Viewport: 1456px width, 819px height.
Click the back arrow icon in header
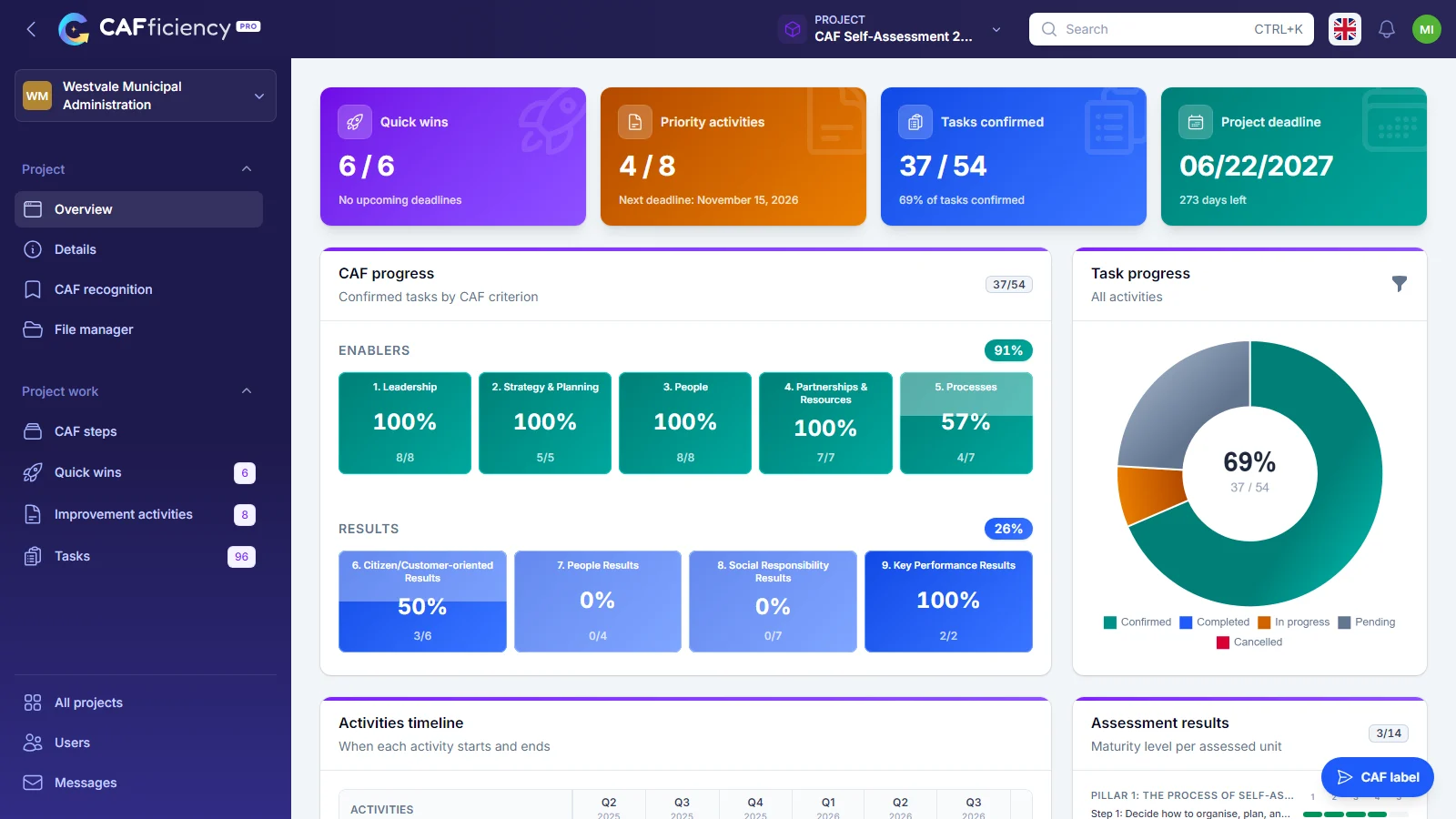pyautogui.click(x=31, y=29)
